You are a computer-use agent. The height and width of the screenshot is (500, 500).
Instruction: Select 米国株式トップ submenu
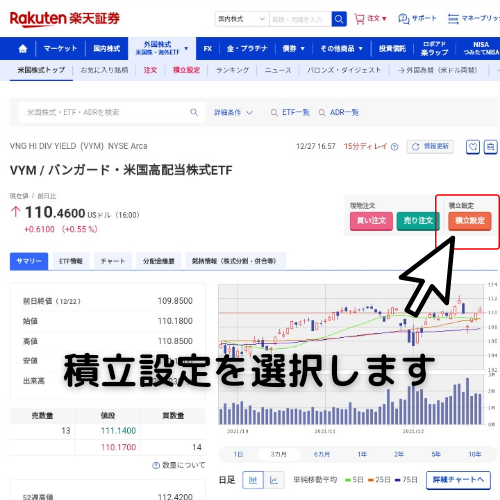pyautogui.click(x=41, y=70)
